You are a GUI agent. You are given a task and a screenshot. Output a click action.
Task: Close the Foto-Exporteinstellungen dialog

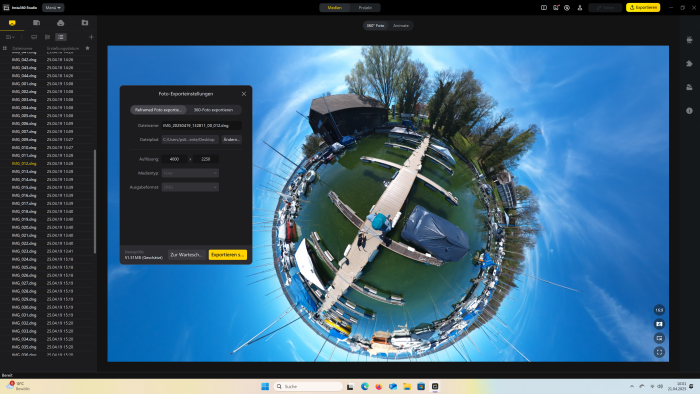(244, 94)
